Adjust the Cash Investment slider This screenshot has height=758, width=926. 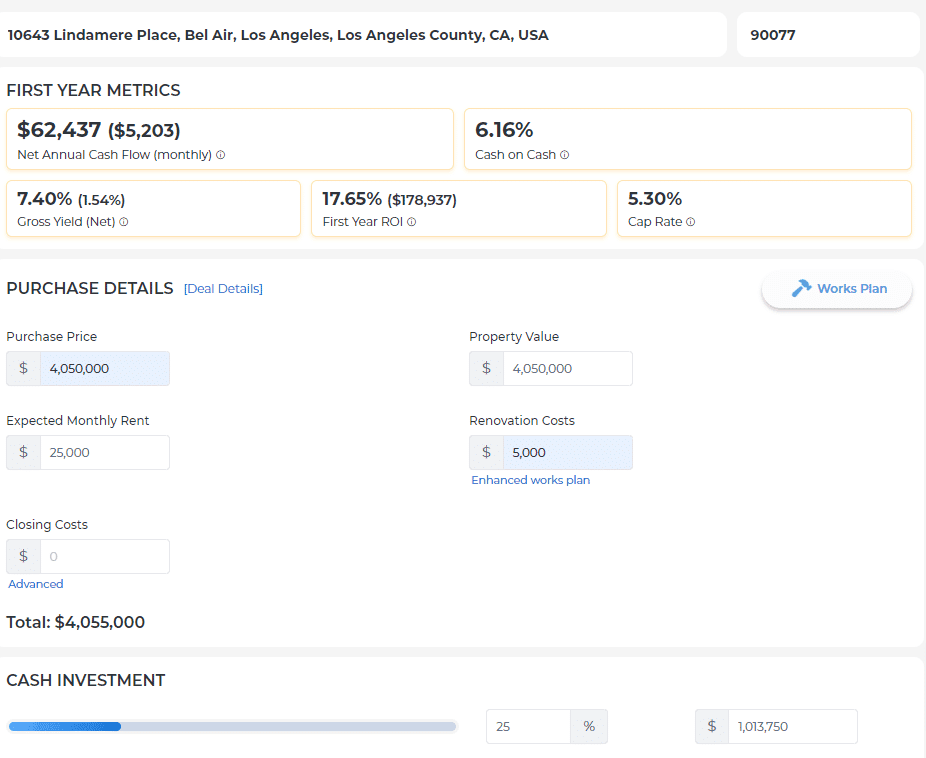[232, 727]
